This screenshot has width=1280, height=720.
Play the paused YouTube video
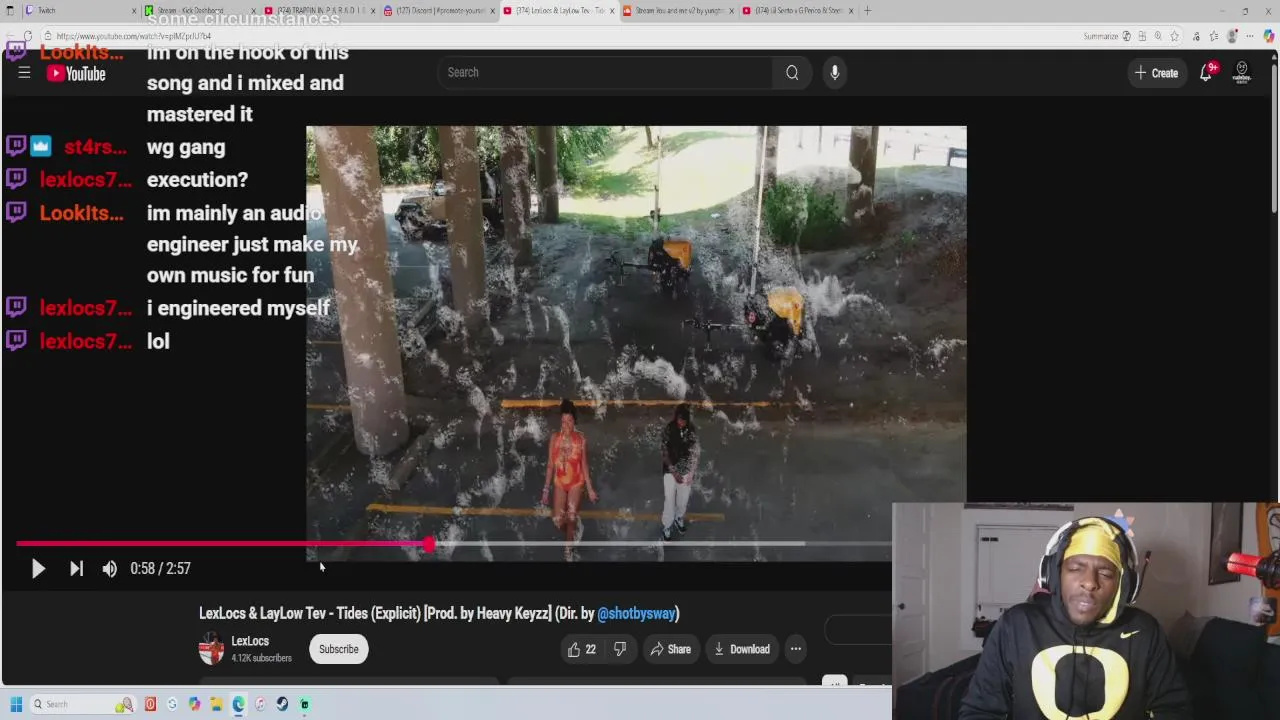[x=38, y=568]
